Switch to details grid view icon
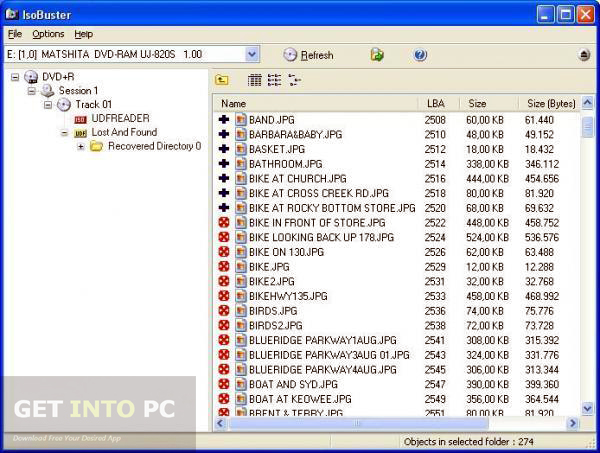Image resolution: width=600 pixels, height=453 pixels. [254, 80]
